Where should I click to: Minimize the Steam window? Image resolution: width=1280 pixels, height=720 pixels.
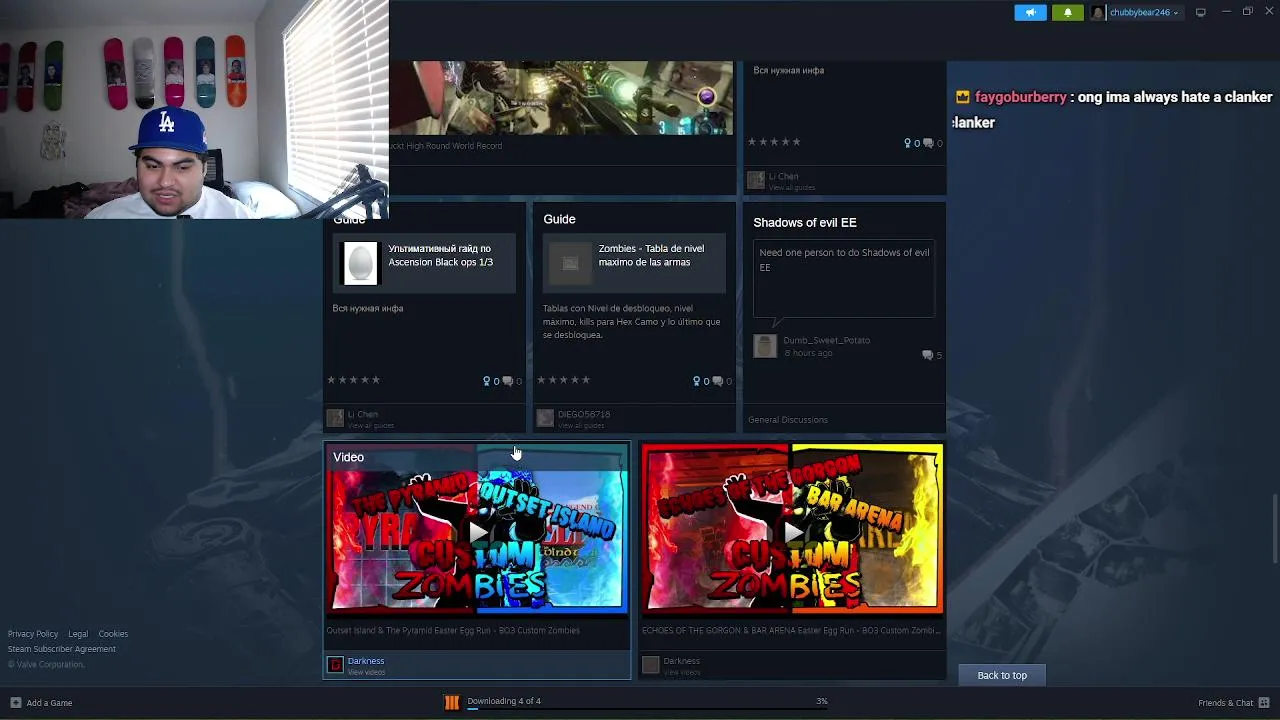(x=1226, y=12)
